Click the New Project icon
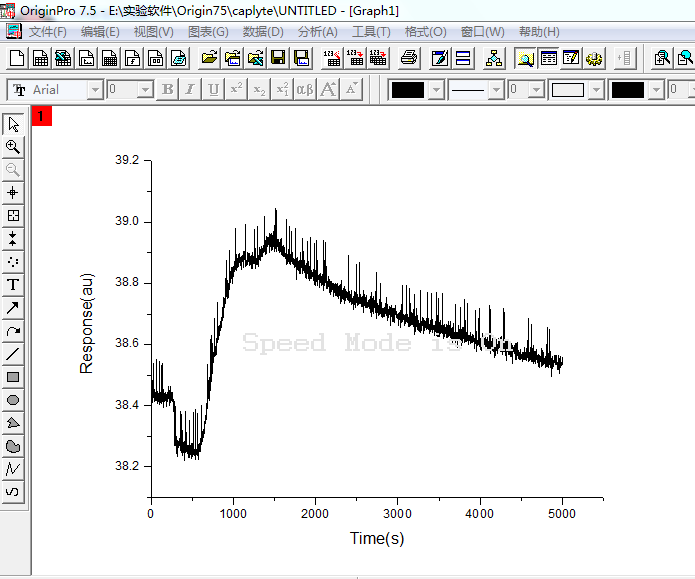 [x=17, y=58]
